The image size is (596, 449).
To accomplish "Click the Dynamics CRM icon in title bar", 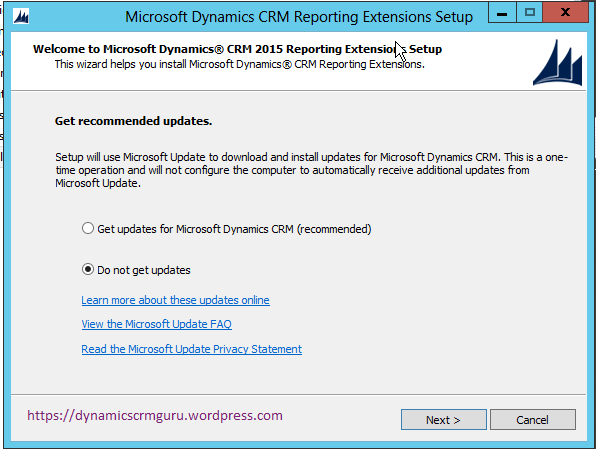I will tap(21, 17).
